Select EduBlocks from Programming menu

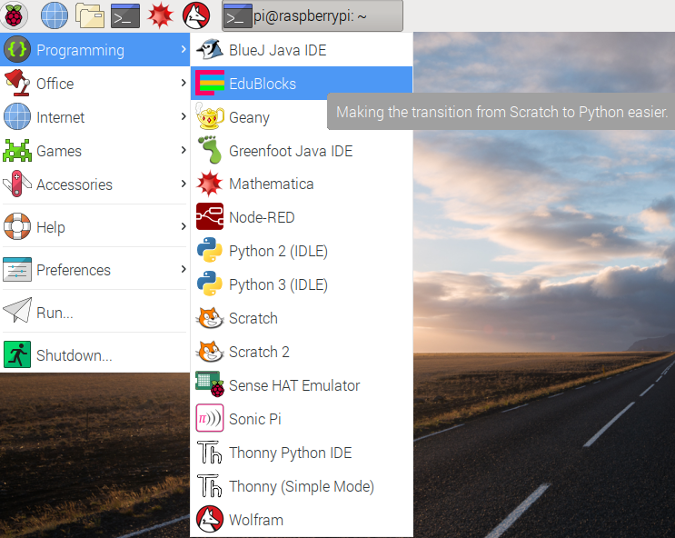[x=262, y=84]
